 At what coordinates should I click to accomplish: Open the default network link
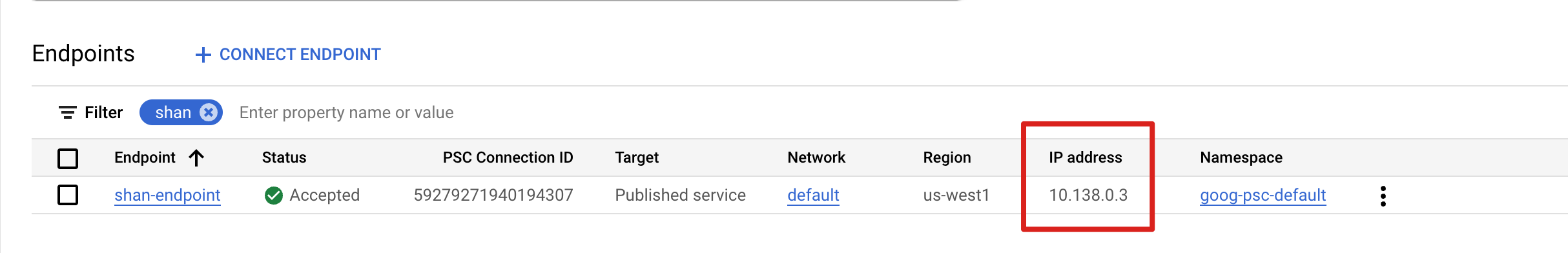coord(813,195)
